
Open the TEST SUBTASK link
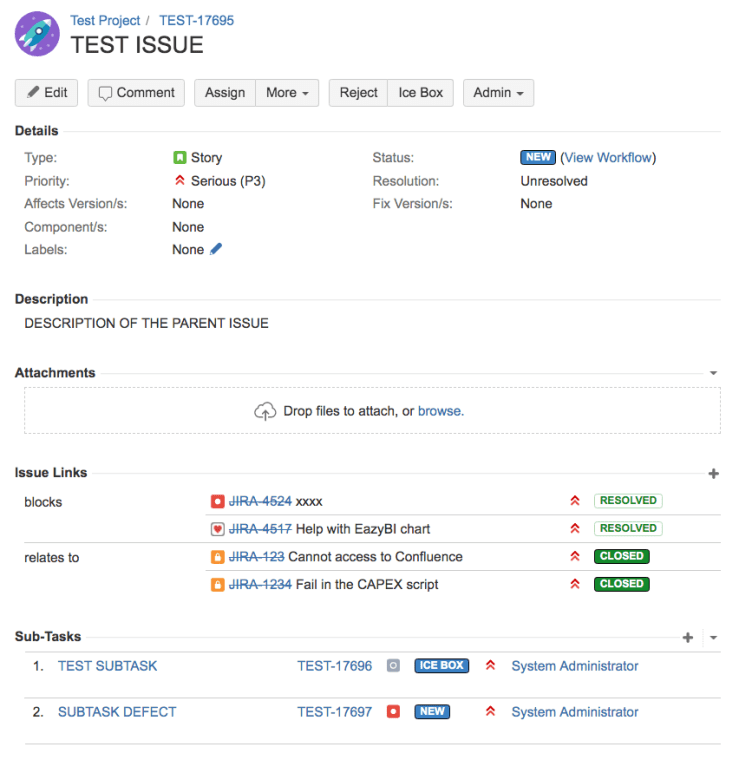click(107, 666)
